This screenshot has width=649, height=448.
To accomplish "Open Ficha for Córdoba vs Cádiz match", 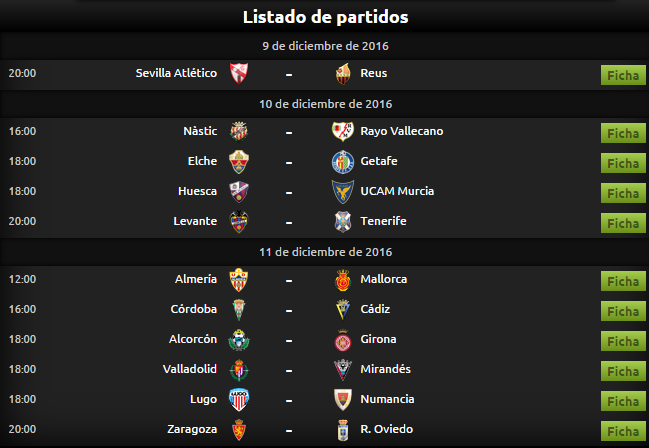I will (x=623, y=311).
